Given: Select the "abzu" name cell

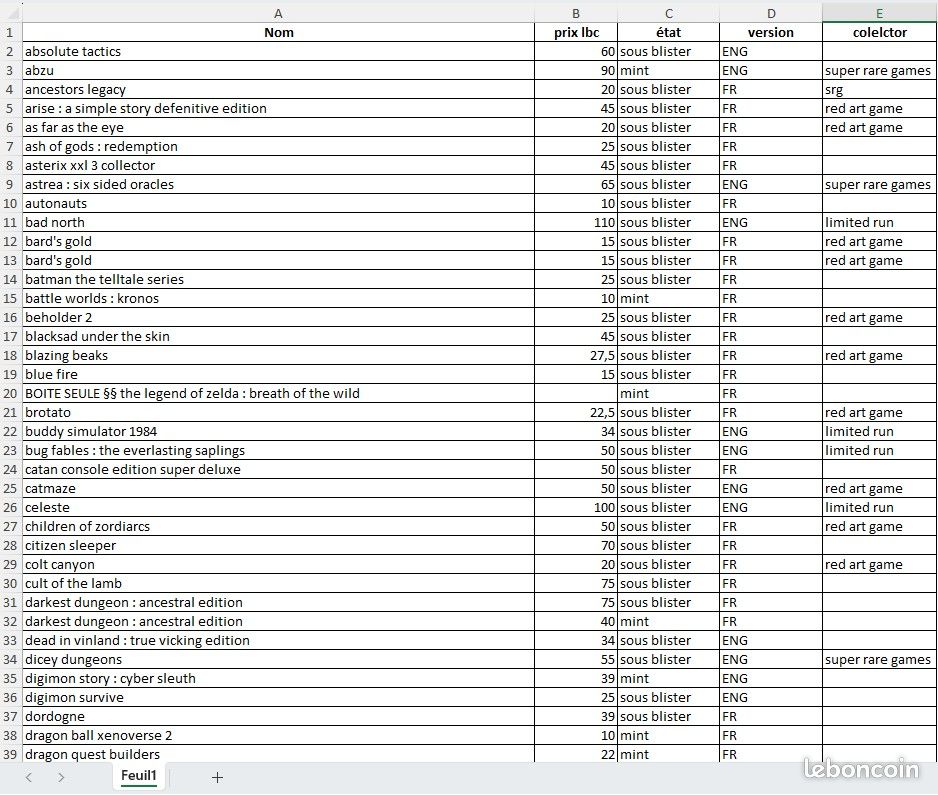Looking at the screenshot, I should point(278,71).
